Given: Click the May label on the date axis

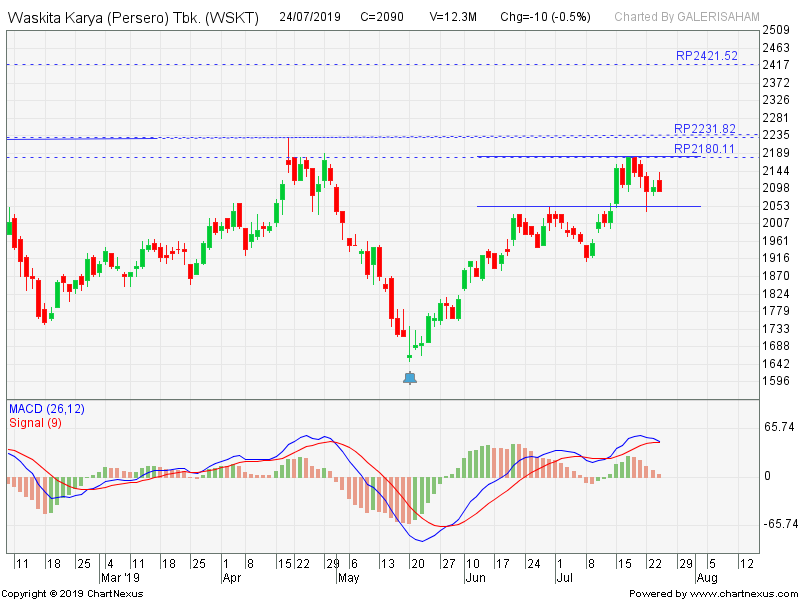Looking at the screenshot, I should pos(347,578).
